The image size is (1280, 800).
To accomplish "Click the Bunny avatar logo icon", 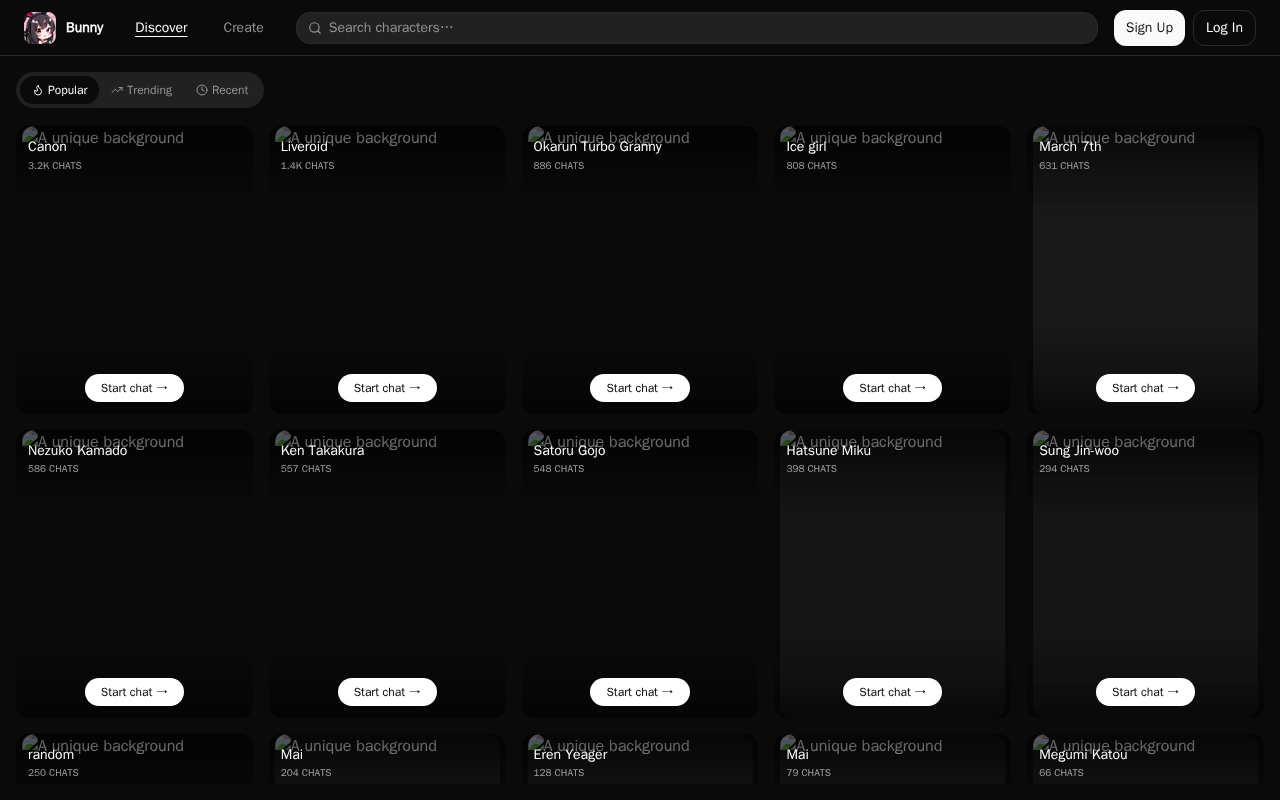I will [x=40, y=28].
